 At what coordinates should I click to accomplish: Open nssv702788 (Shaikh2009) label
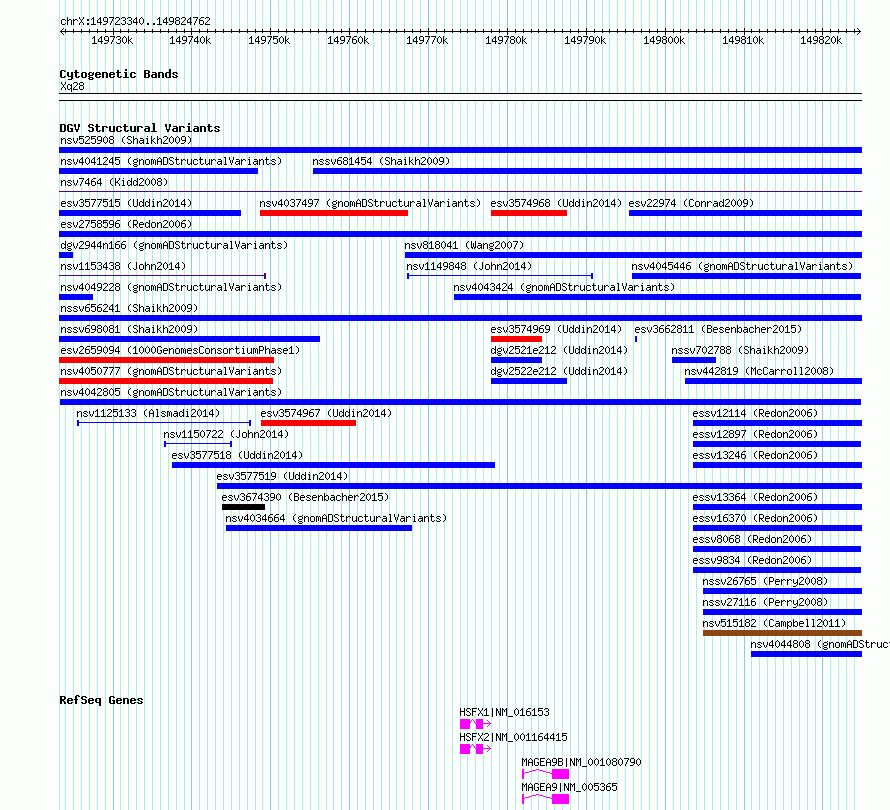(x=740, y=350)
